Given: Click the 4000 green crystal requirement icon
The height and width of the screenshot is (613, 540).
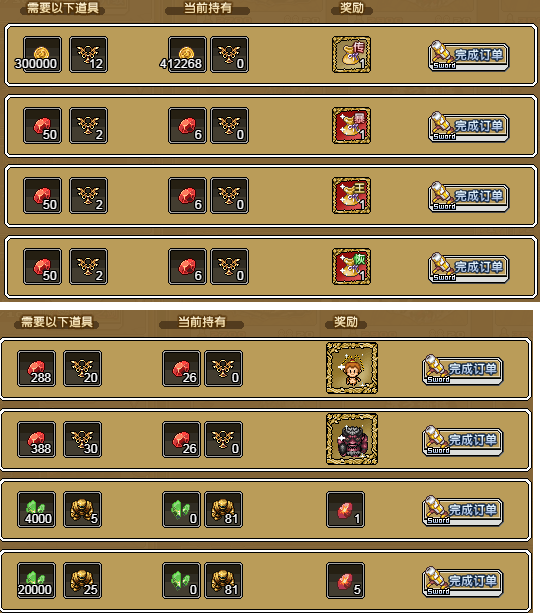Looking at the screenshot, I should click(36, 509).
